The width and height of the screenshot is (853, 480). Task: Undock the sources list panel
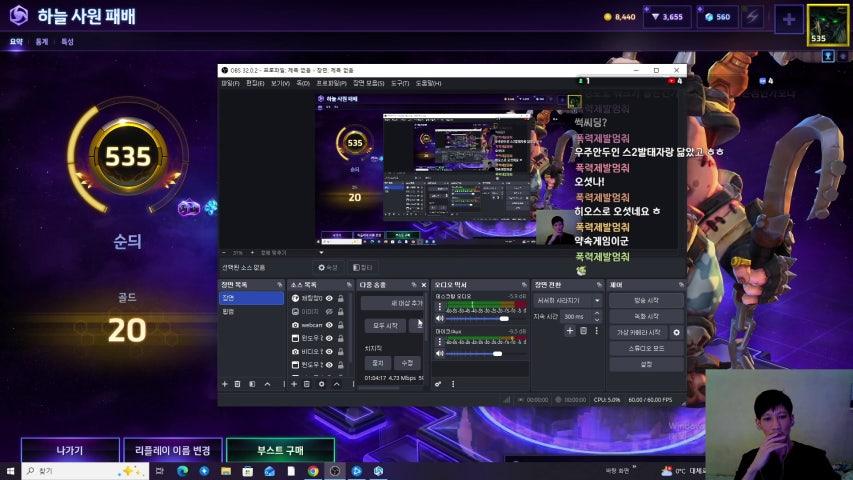(349, 285)
